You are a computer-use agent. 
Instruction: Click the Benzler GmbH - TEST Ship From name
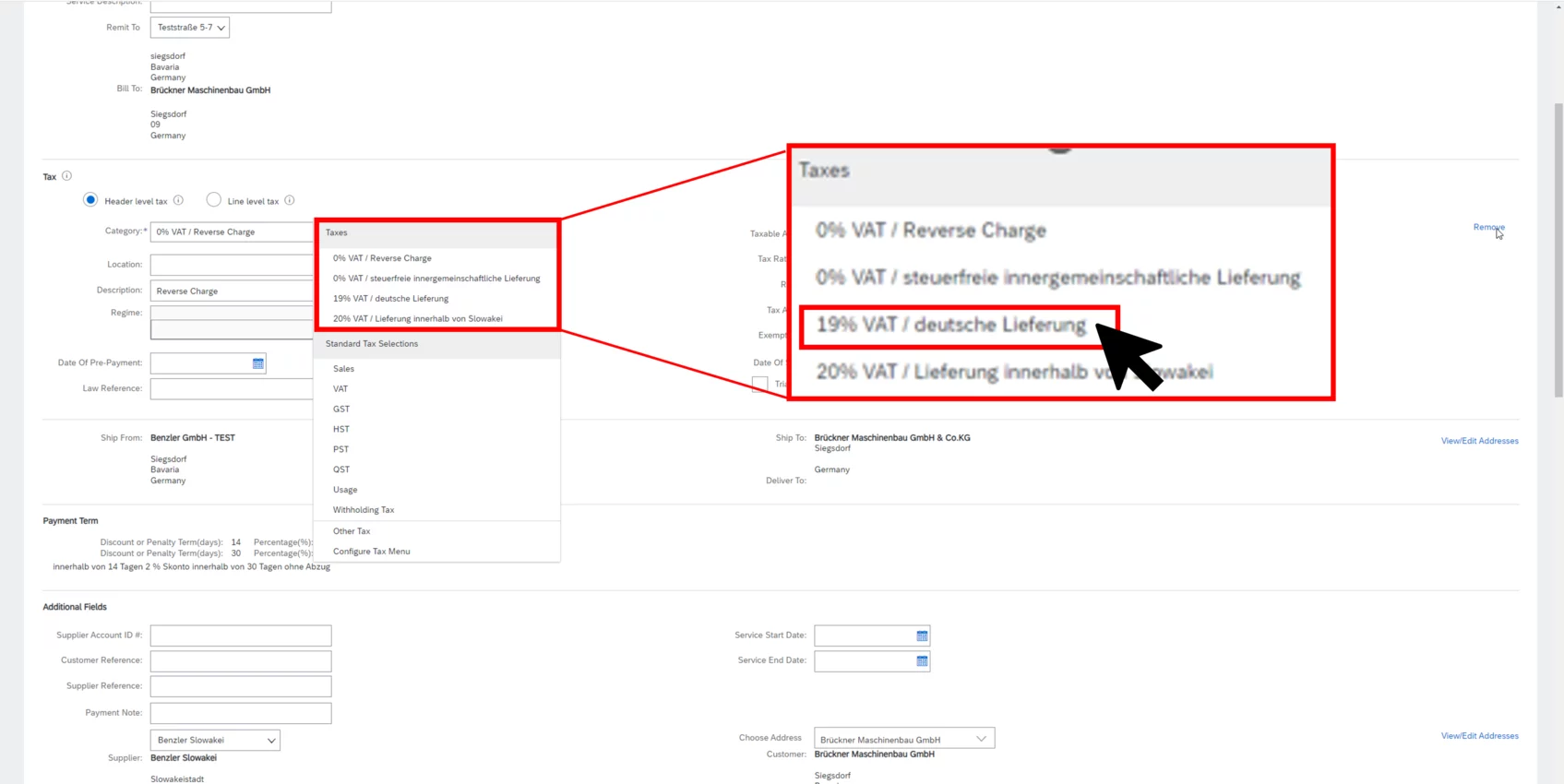(193, 438)
